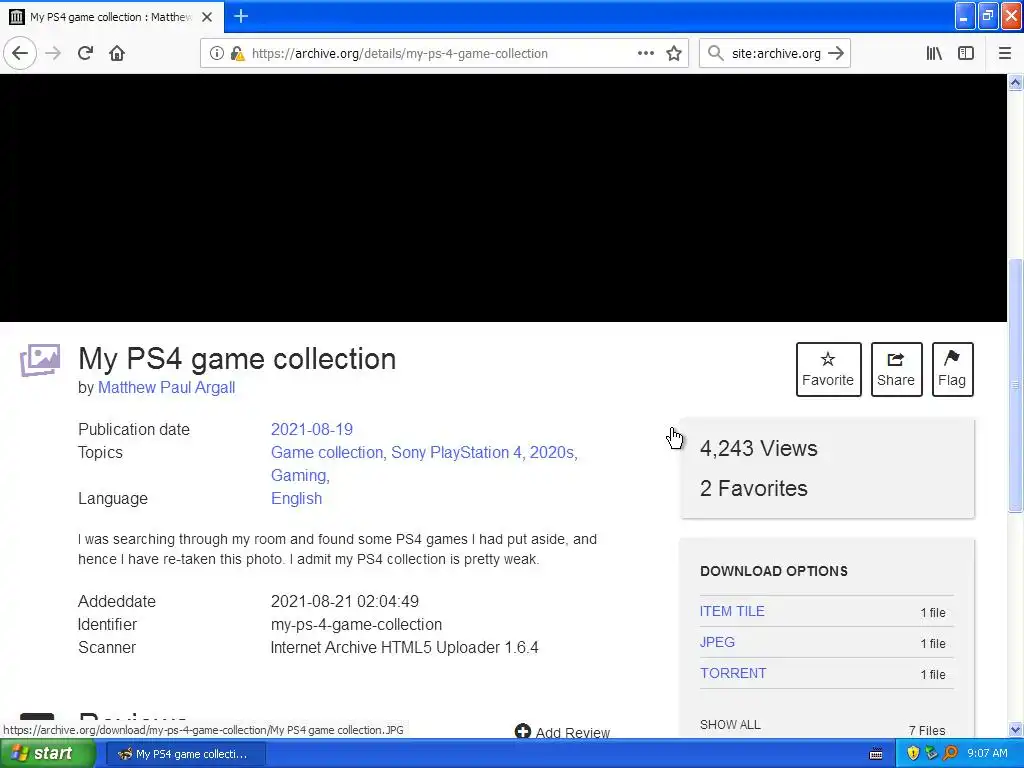Click the vertical scrollbar thumb
Screen dimensions: 1024x768
point(1016,385)
